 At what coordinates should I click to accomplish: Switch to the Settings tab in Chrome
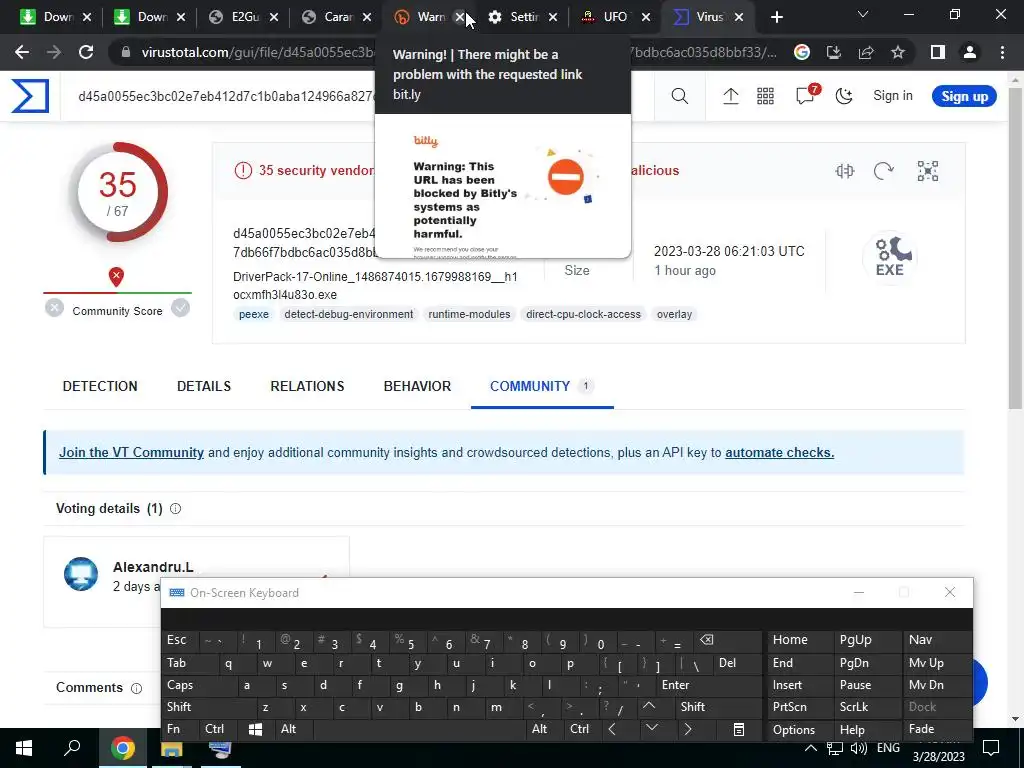click(523, 17)
